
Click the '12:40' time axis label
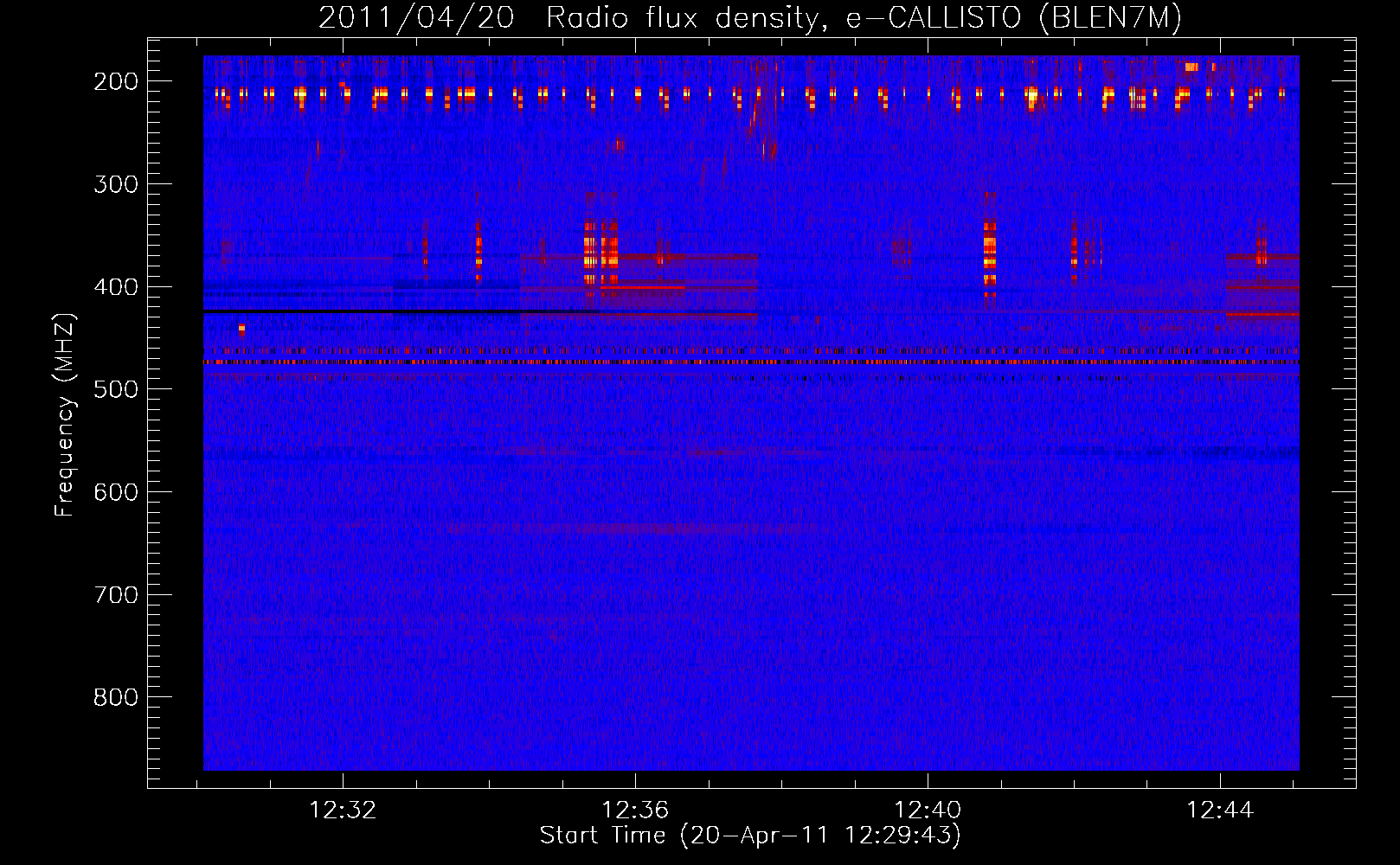point(928,811)
